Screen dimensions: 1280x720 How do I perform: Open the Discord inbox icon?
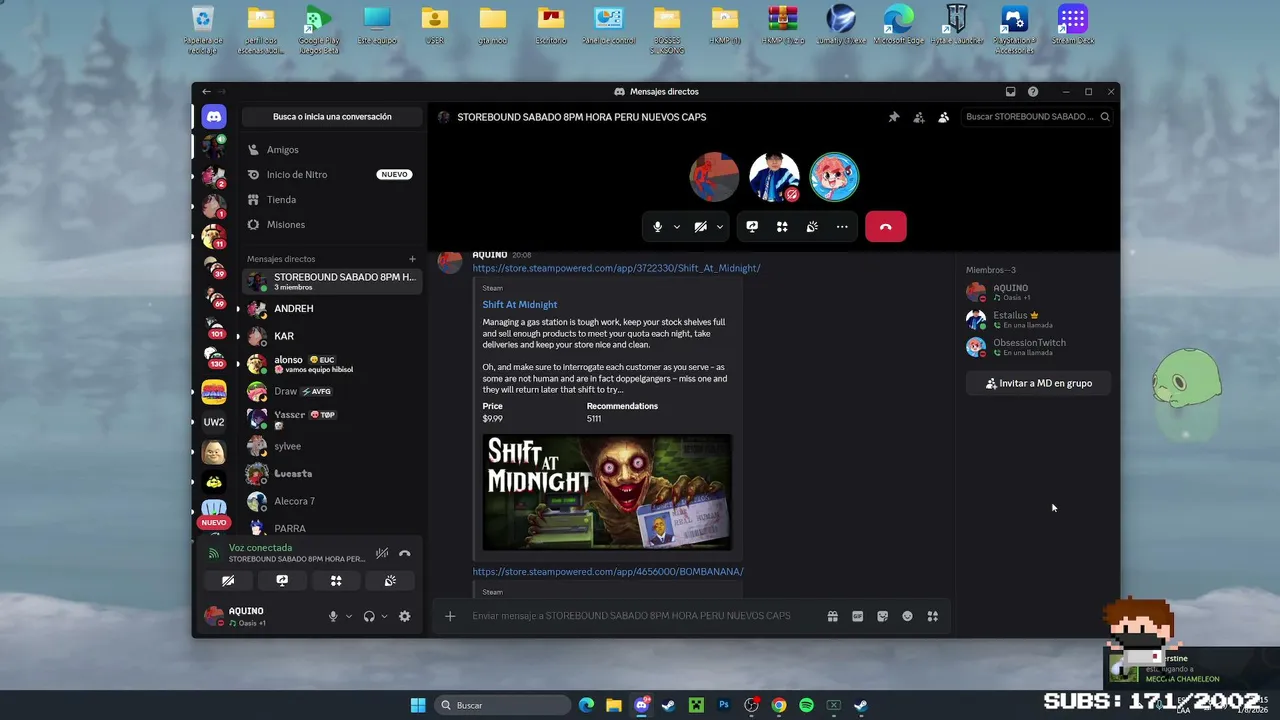(1011, 92)
